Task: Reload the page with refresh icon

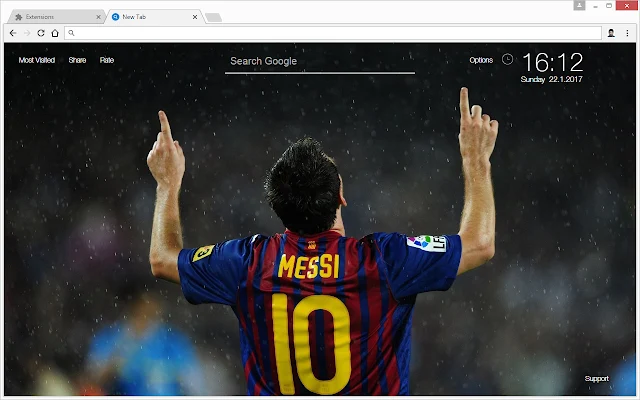Action: pos(41,33)
